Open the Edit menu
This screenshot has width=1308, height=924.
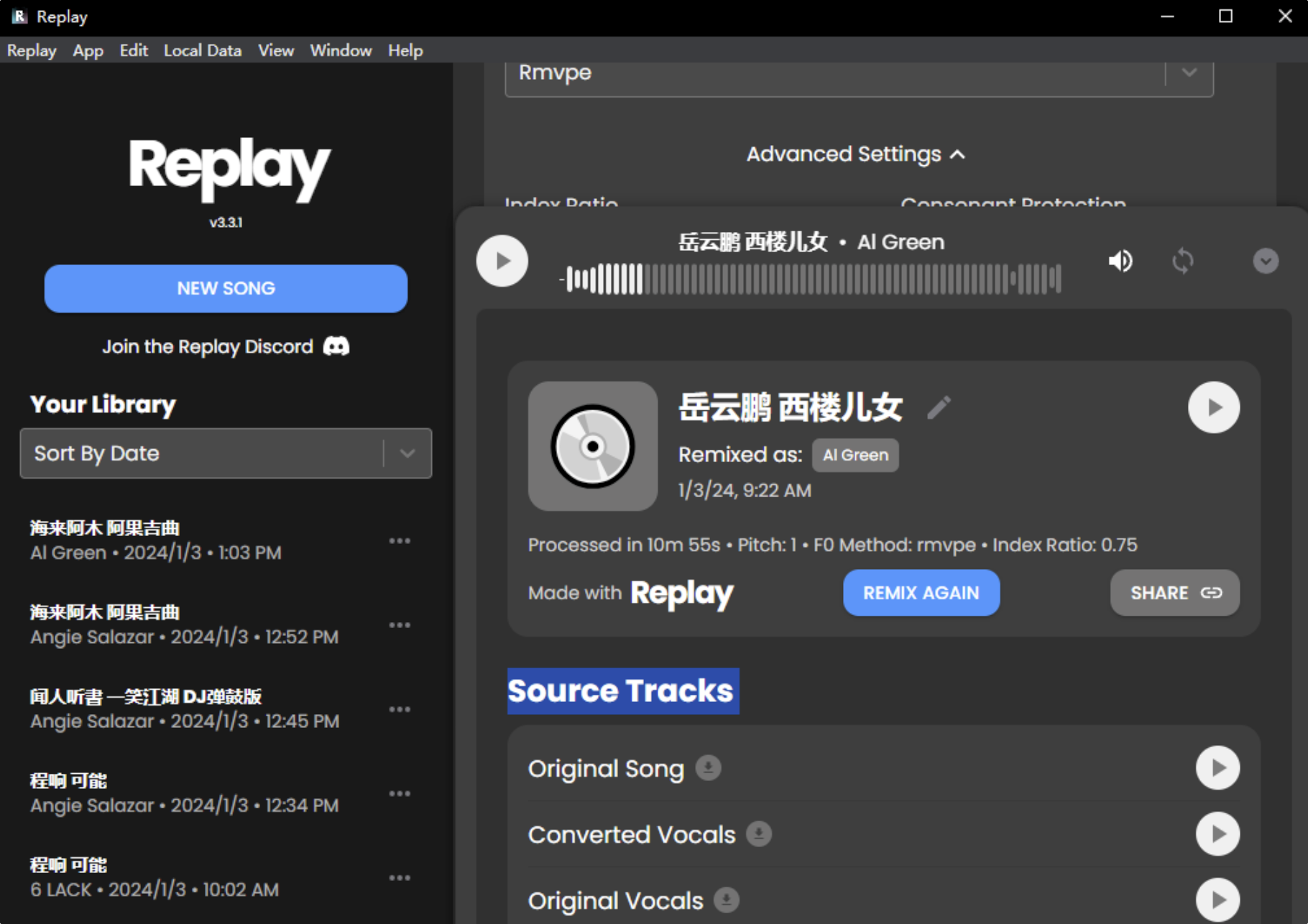tap(134, 50)
